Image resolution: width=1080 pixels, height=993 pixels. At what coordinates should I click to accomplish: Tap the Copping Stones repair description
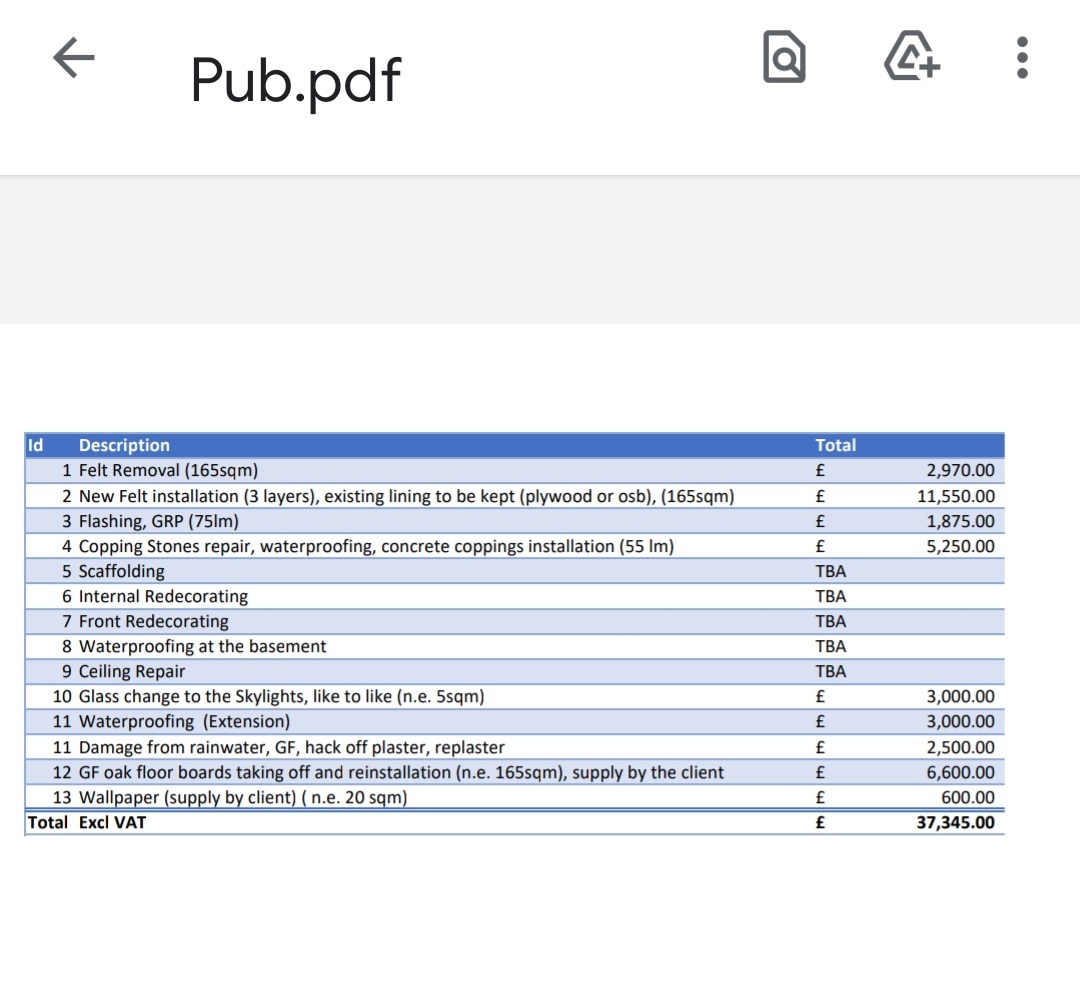click(376, 546)
